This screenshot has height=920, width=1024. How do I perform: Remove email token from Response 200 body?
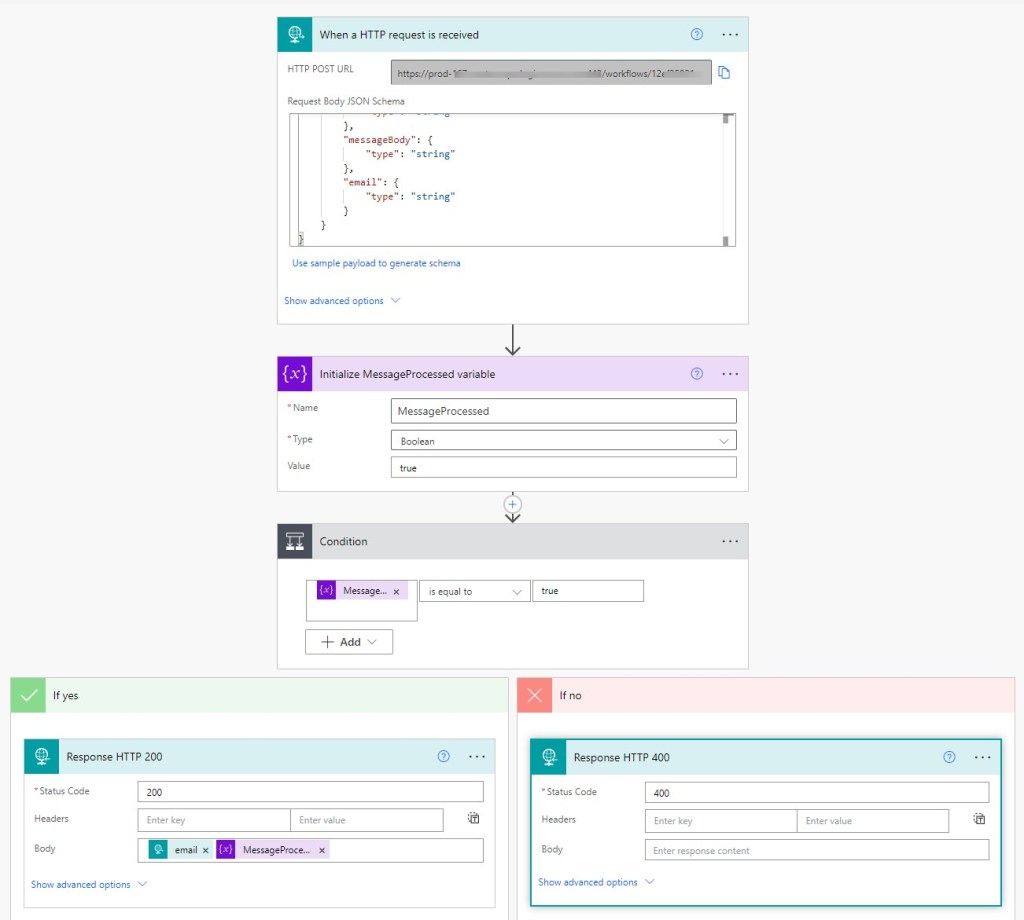click(x=205, y=850)
